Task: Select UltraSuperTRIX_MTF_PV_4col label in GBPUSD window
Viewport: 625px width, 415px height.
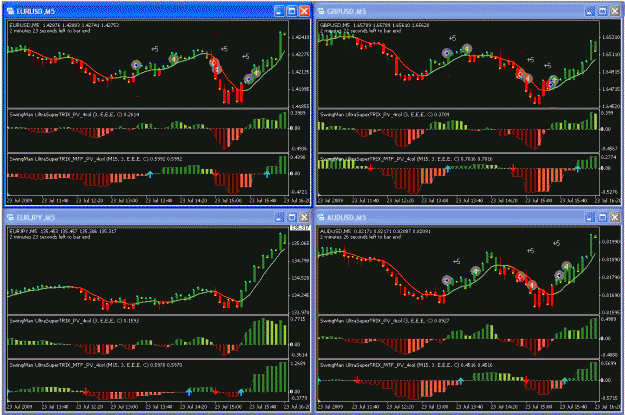Action: click(406, 159)
